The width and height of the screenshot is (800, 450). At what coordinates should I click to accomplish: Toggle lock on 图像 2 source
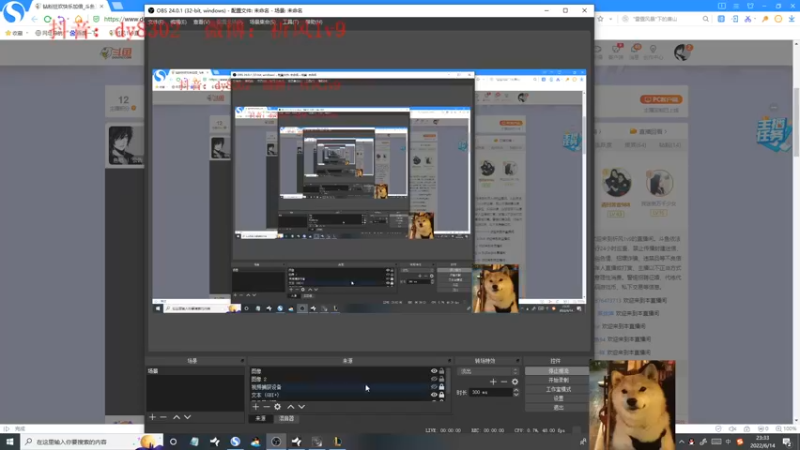442,379
